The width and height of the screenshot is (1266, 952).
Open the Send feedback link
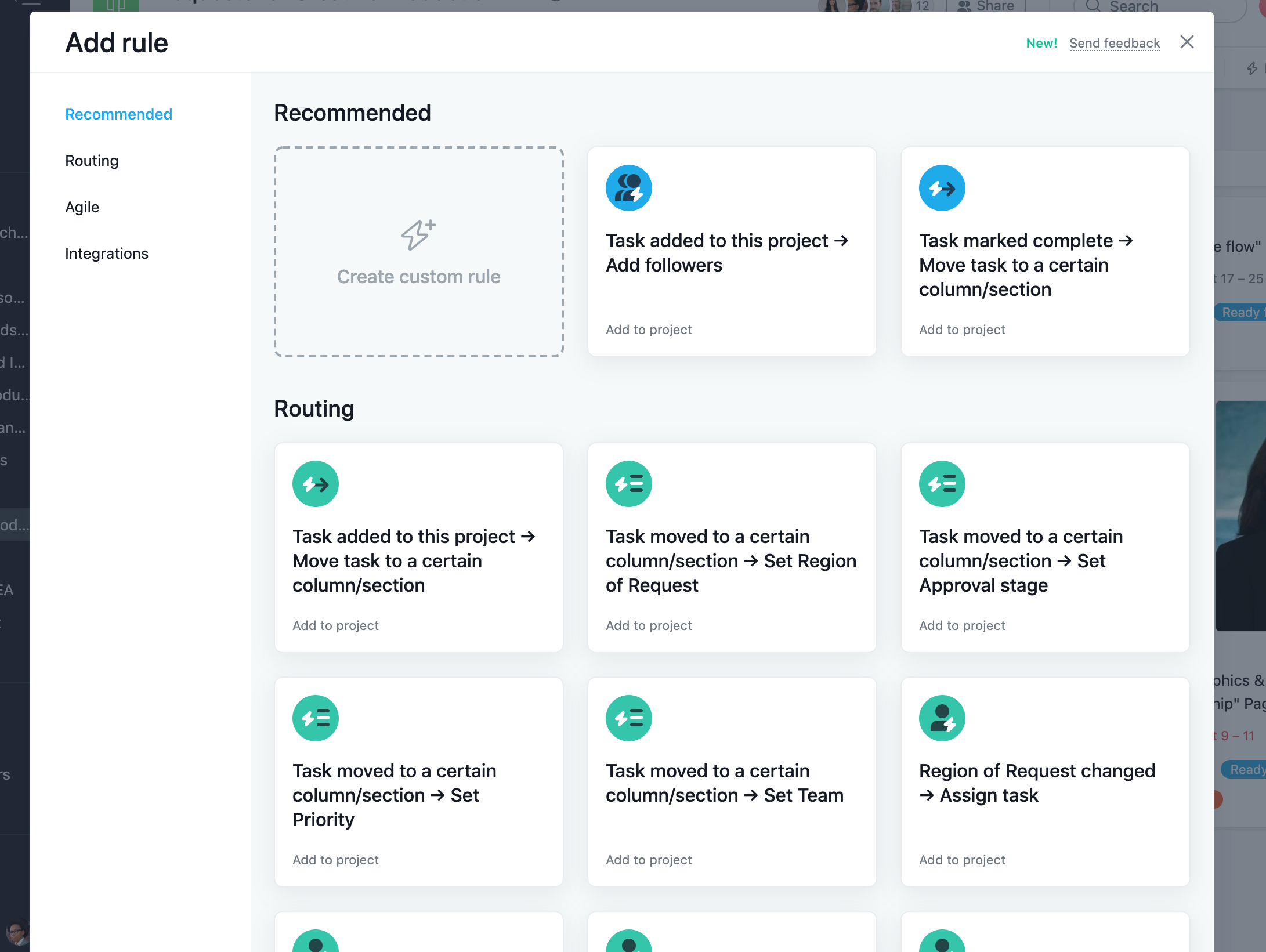click(1114, 43)
